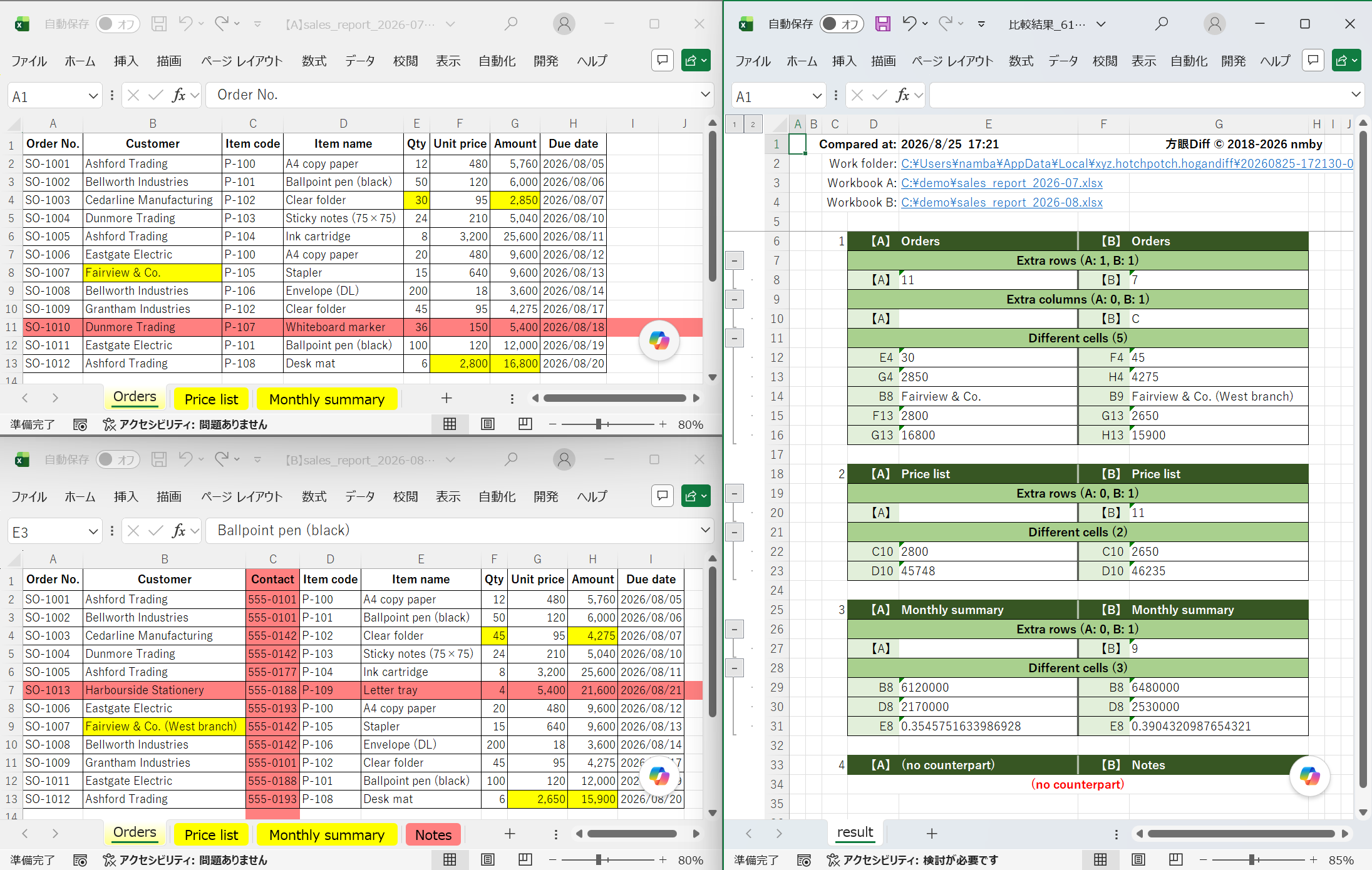Switch to Monthly summary sheet in the [A] workbook
Screen dimensions: 1372x870
pyautogui.click(x=326, y=399)
